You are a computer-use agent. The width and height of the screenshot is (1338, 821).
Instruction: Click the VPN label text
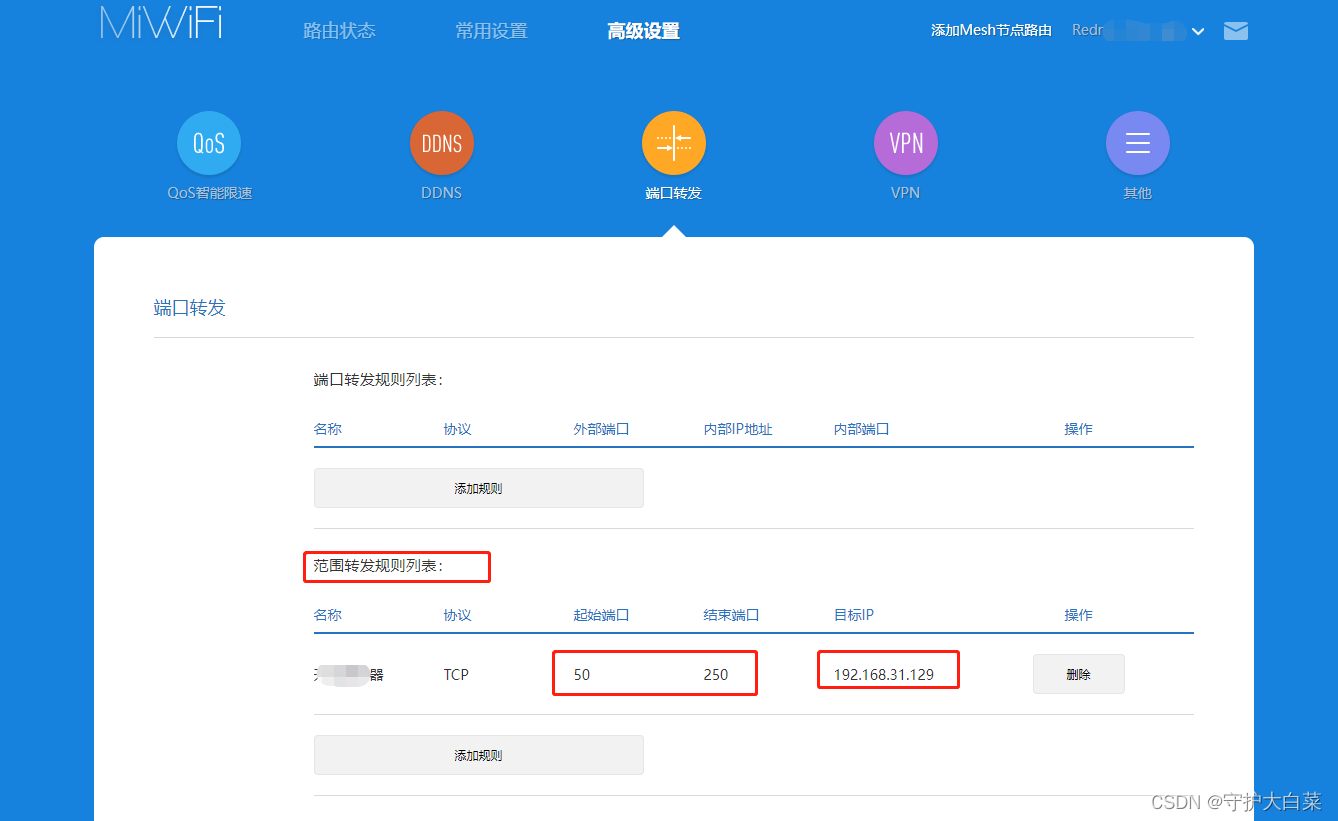(905, 193)
